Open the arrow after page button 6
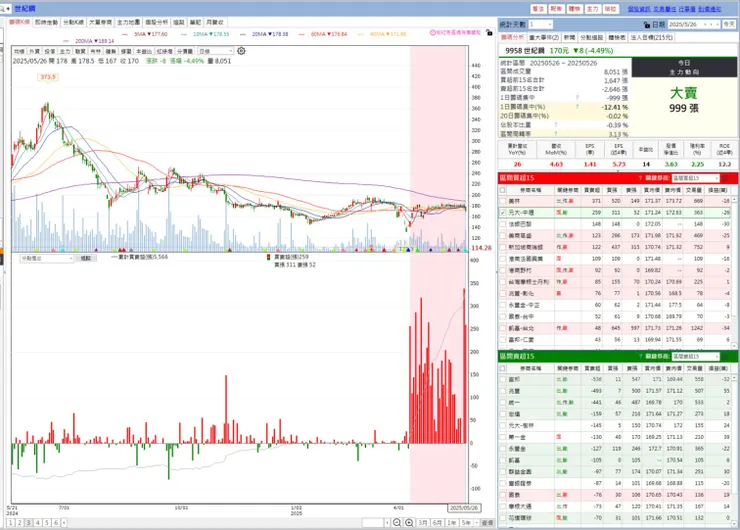Image resolution: width=740 pixels, height=530 pixels. coord(64,522)
